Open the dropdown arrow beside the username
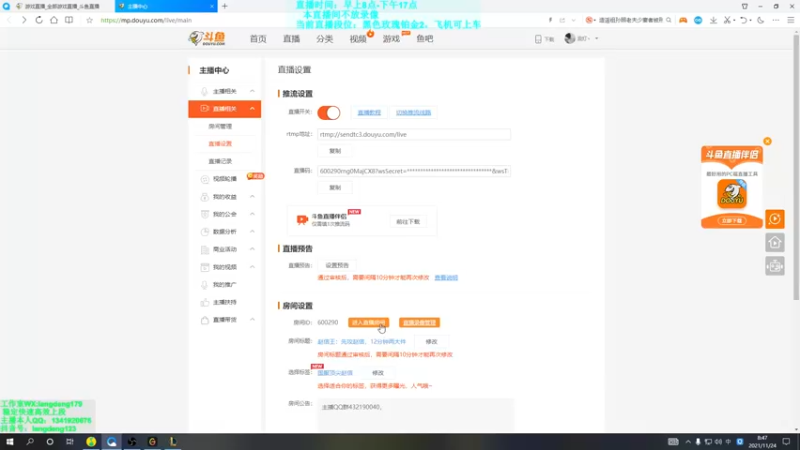The width and height of the screenshot is (800, 450). (596, 39)
